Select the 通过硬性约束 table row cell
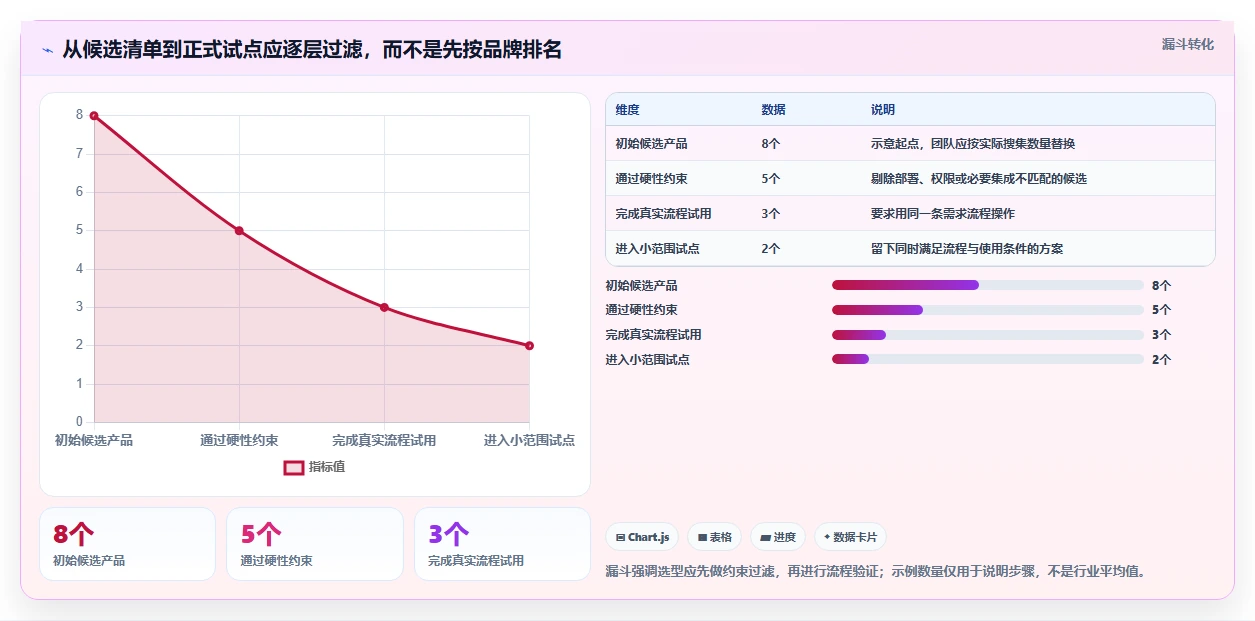This screenshot has width=1255, height=621. click(x=651, y=179)
